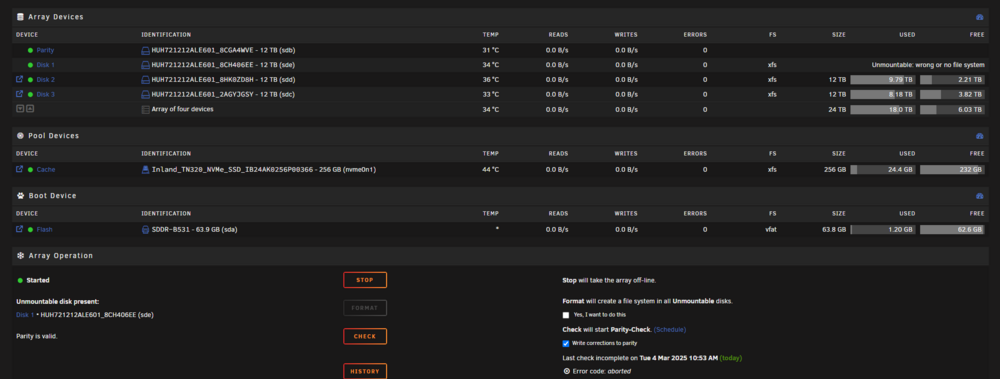Image resolution: width=1000 pixels, height=379 pixels.
Task: Spin down all array disks (down arrow)
Action: point(20,109)
